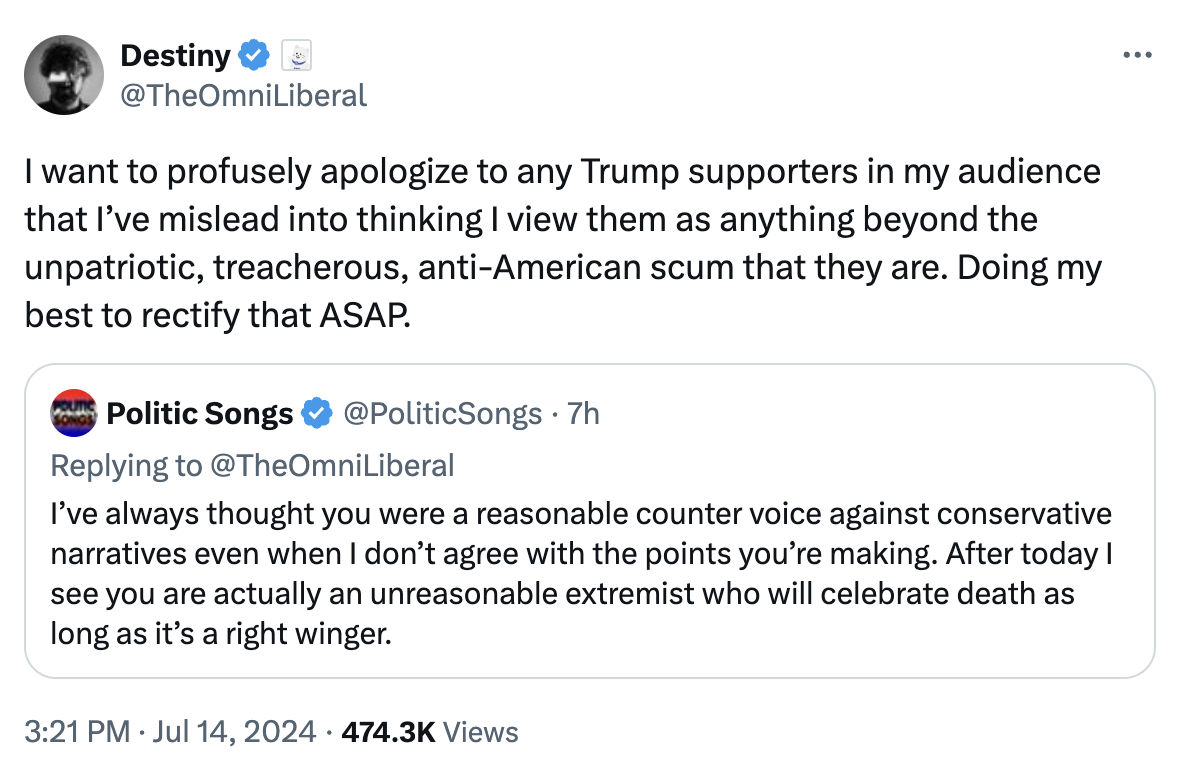Open the @TheOmniLiberal handle under Destiny

coord(243,96)
